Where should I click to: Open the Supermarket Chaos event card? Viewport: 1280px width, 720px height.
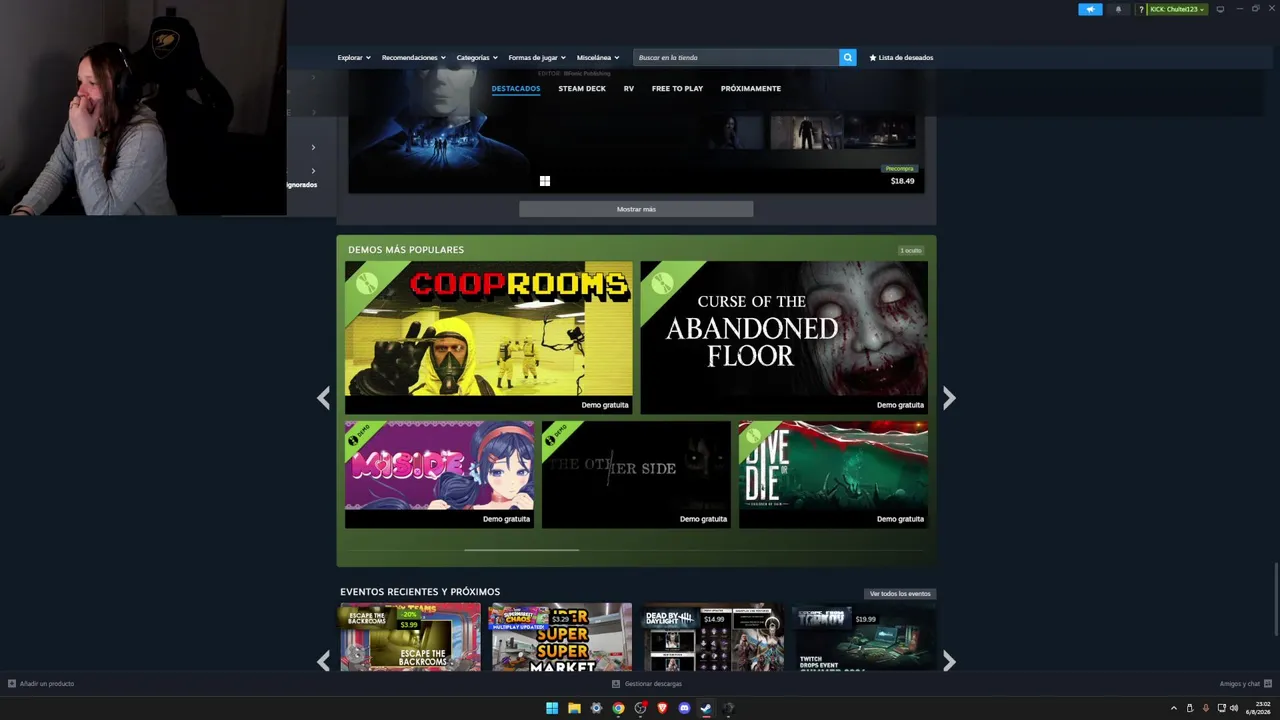click(x=560, y=637)
